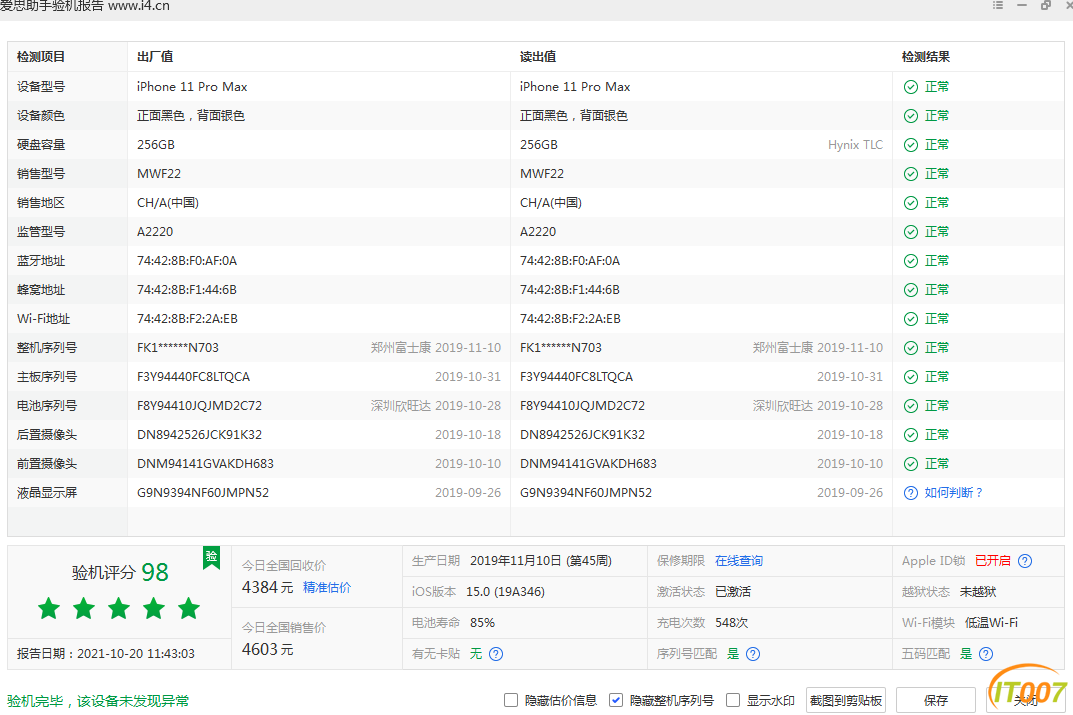
Task: Click the 如何判断？ link
Action: tap(954, 493)
